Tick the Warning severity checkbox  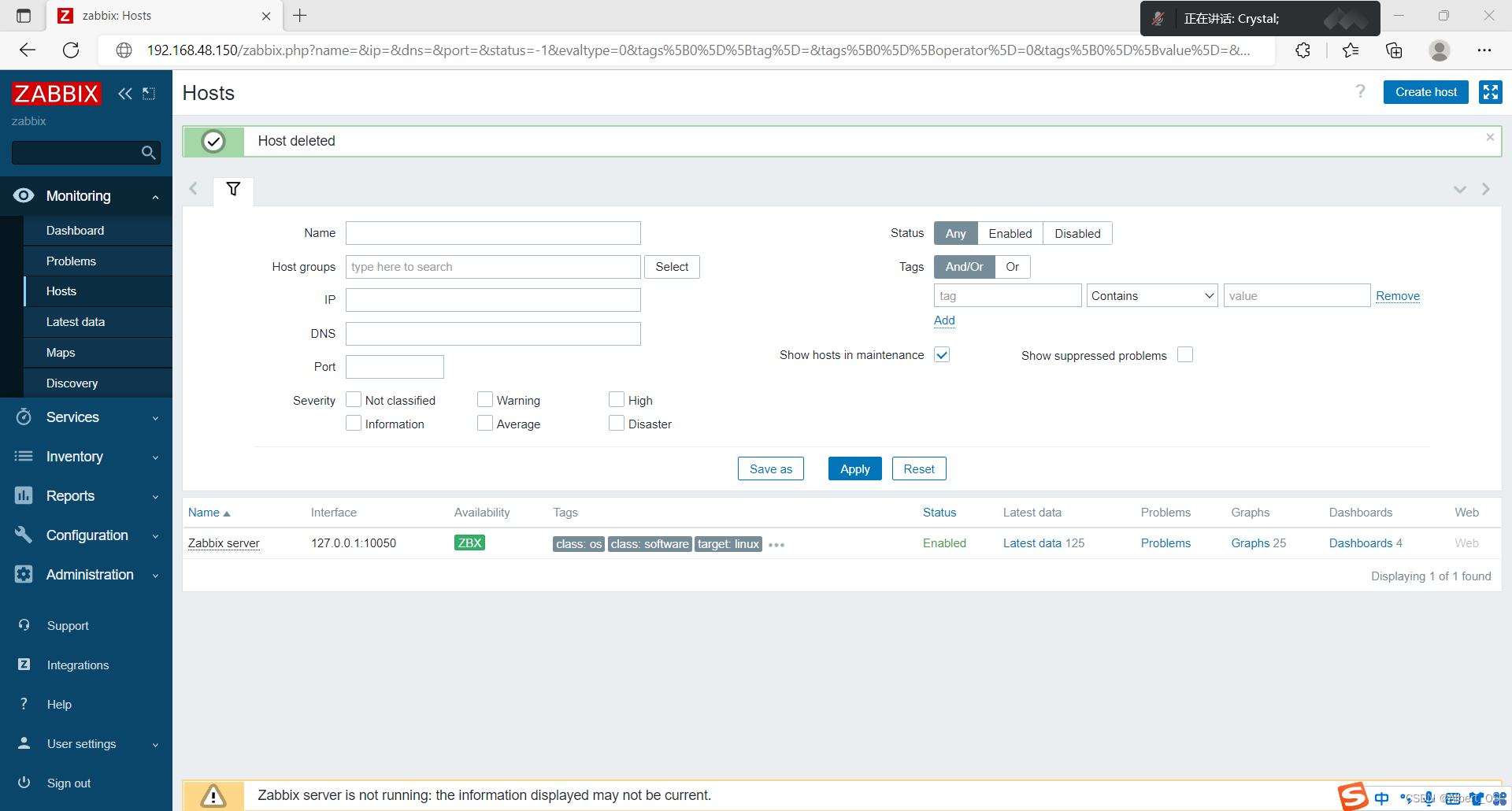[x=485, y=399]
